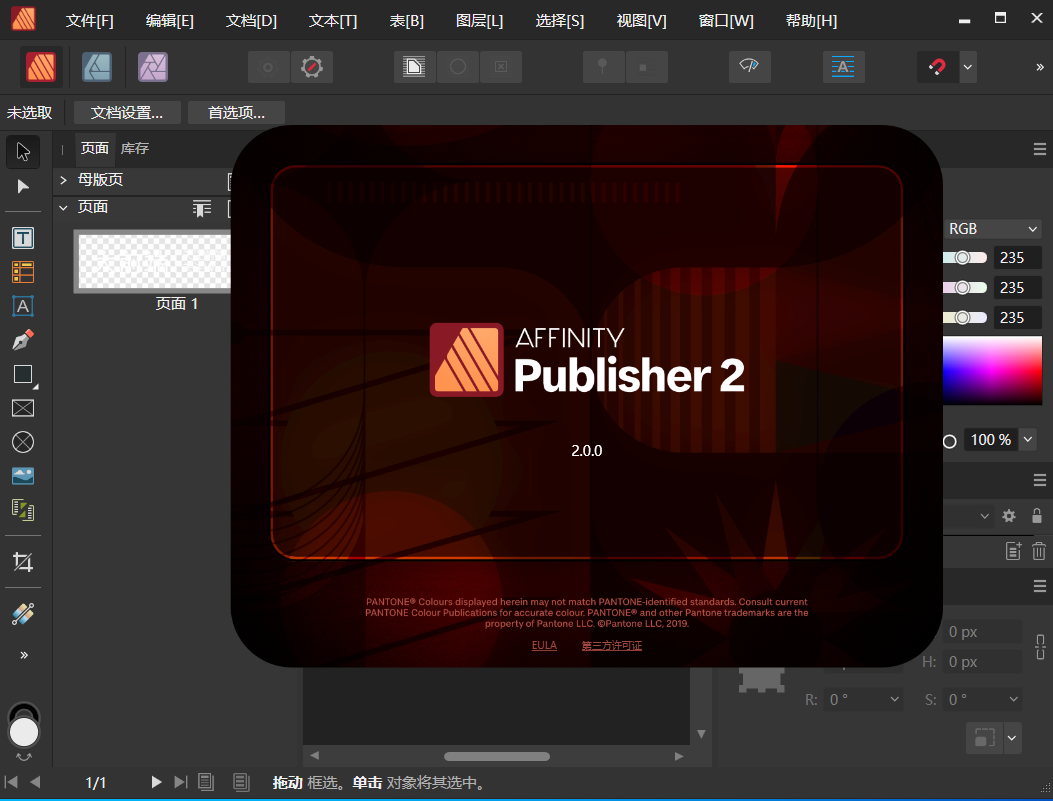Click the white fill colour circle
This screenshot has height=801, width=1053.
tap(24, 733)
